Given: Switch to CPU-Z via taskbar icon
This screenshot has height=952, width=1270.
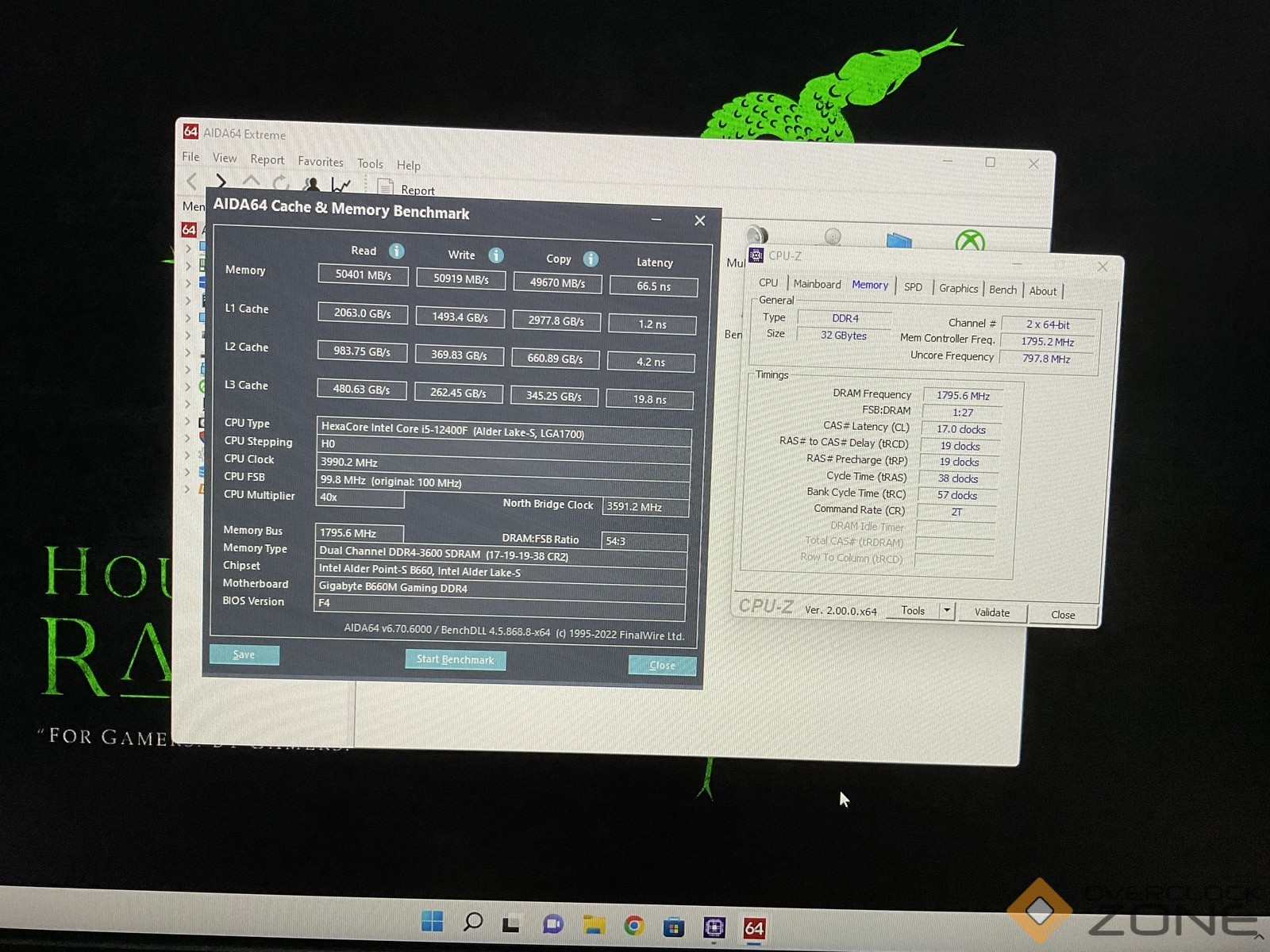Looking at the screenshot, I should point(714,927).
